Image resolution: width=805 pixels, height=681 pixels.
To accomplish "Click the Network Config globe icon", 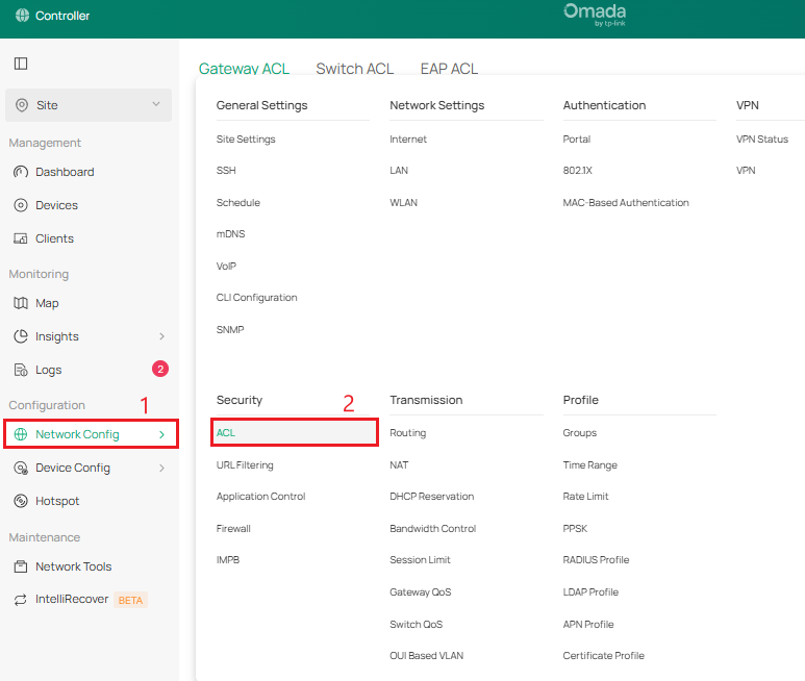I will 21,434.
